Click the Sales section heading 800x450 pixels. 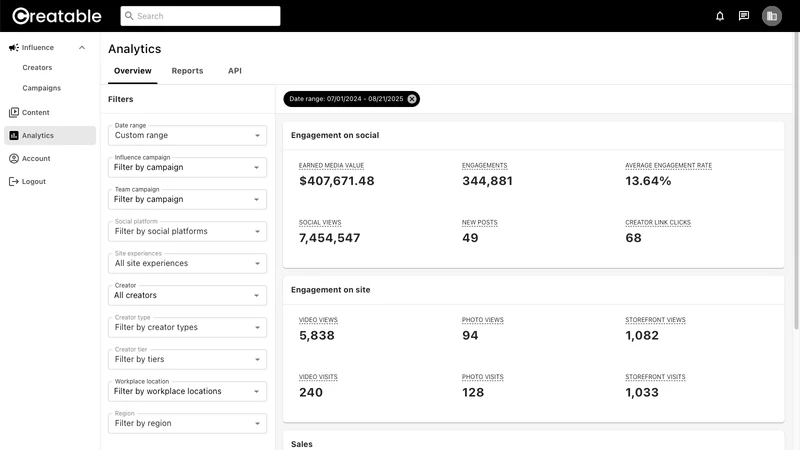[302, 444]
